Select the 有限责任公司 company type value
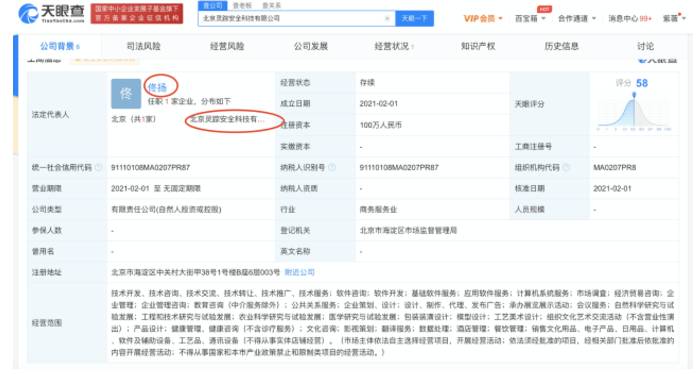The width and height of the screenshot is (697, 374). (166, 209)
